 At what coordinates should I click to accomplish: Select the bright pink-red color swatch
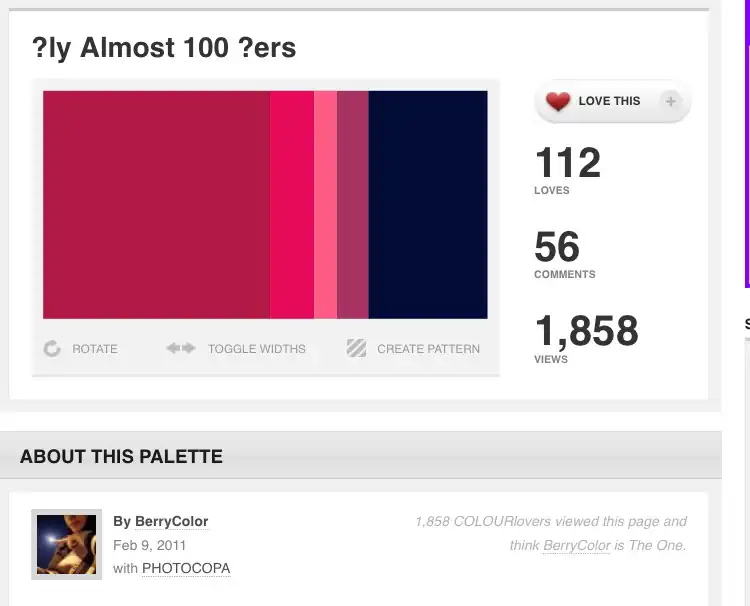pyautogui.click(x=292, y=205)
